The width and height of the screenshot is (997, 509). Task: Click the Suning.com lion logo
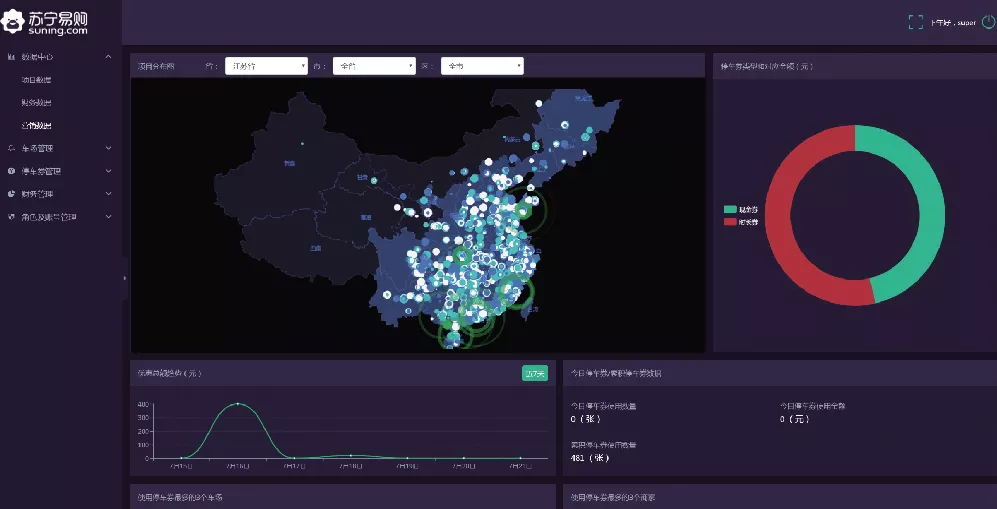[x=12, y=22]
